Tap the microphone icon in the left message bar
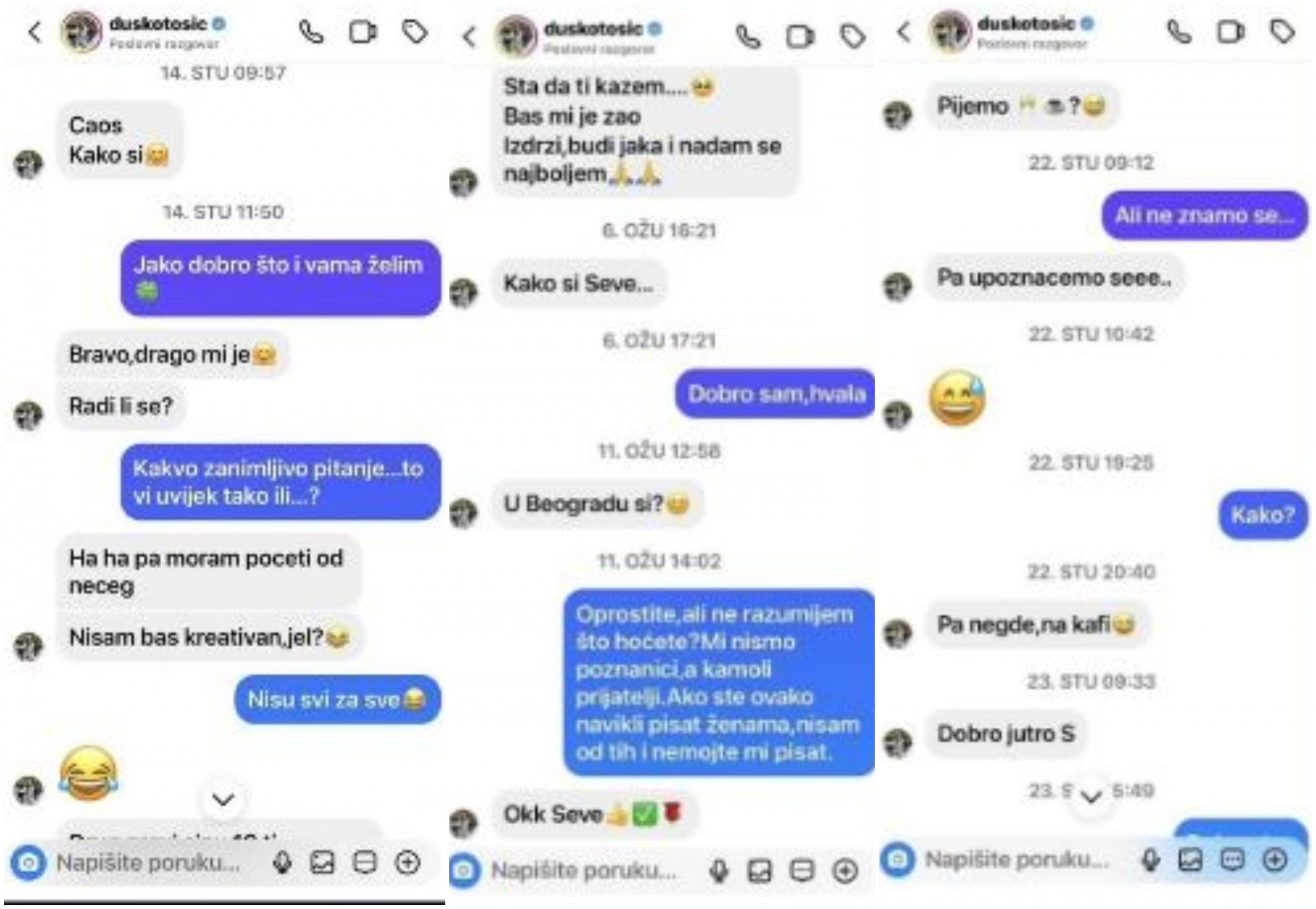This screenshot has width=1316, height=909. coord(282,862)
